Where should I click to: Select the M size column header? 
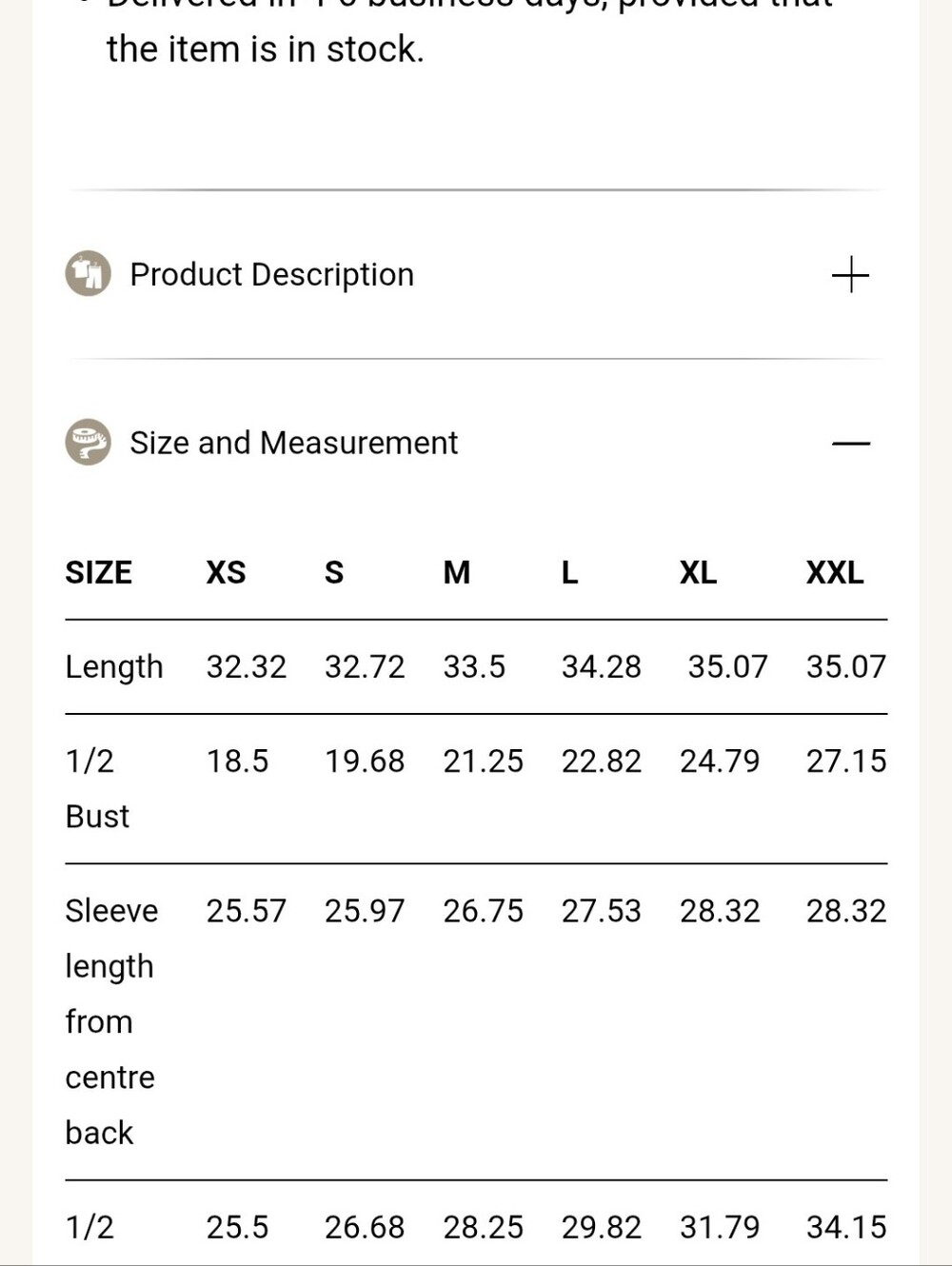(457, 572)
